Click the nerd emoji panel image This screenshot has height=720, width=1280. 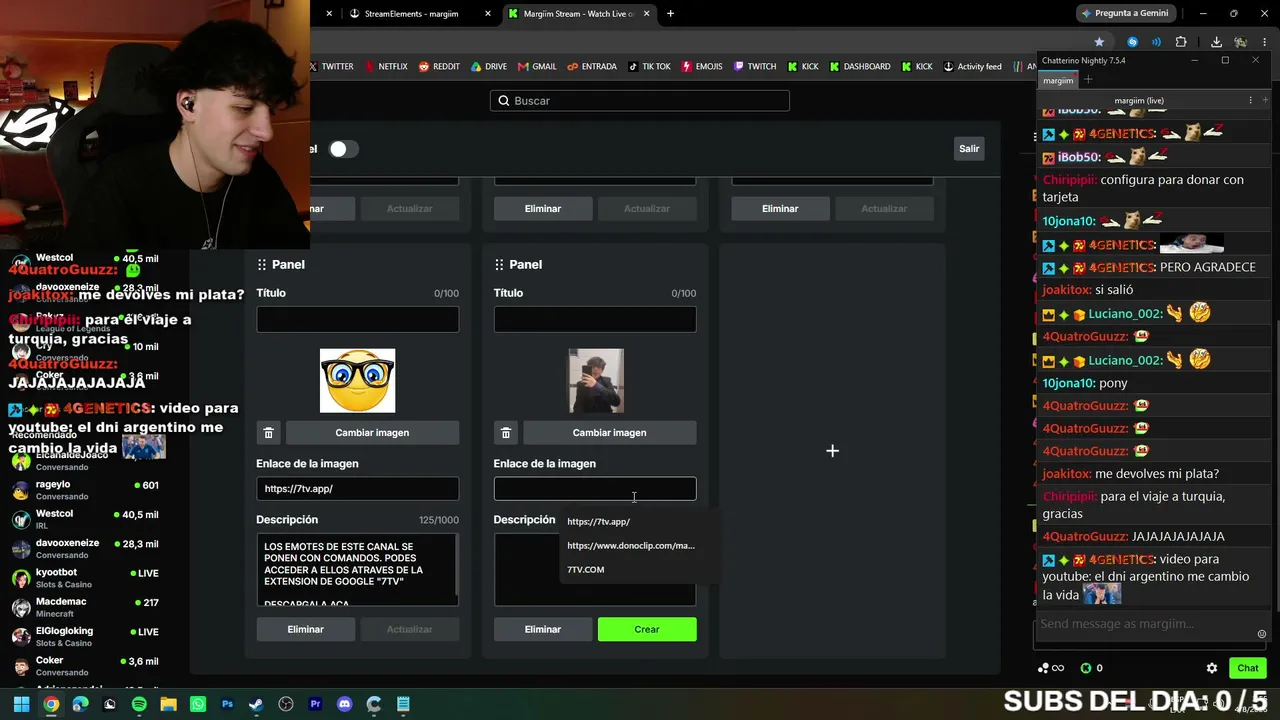click(357, 381)
